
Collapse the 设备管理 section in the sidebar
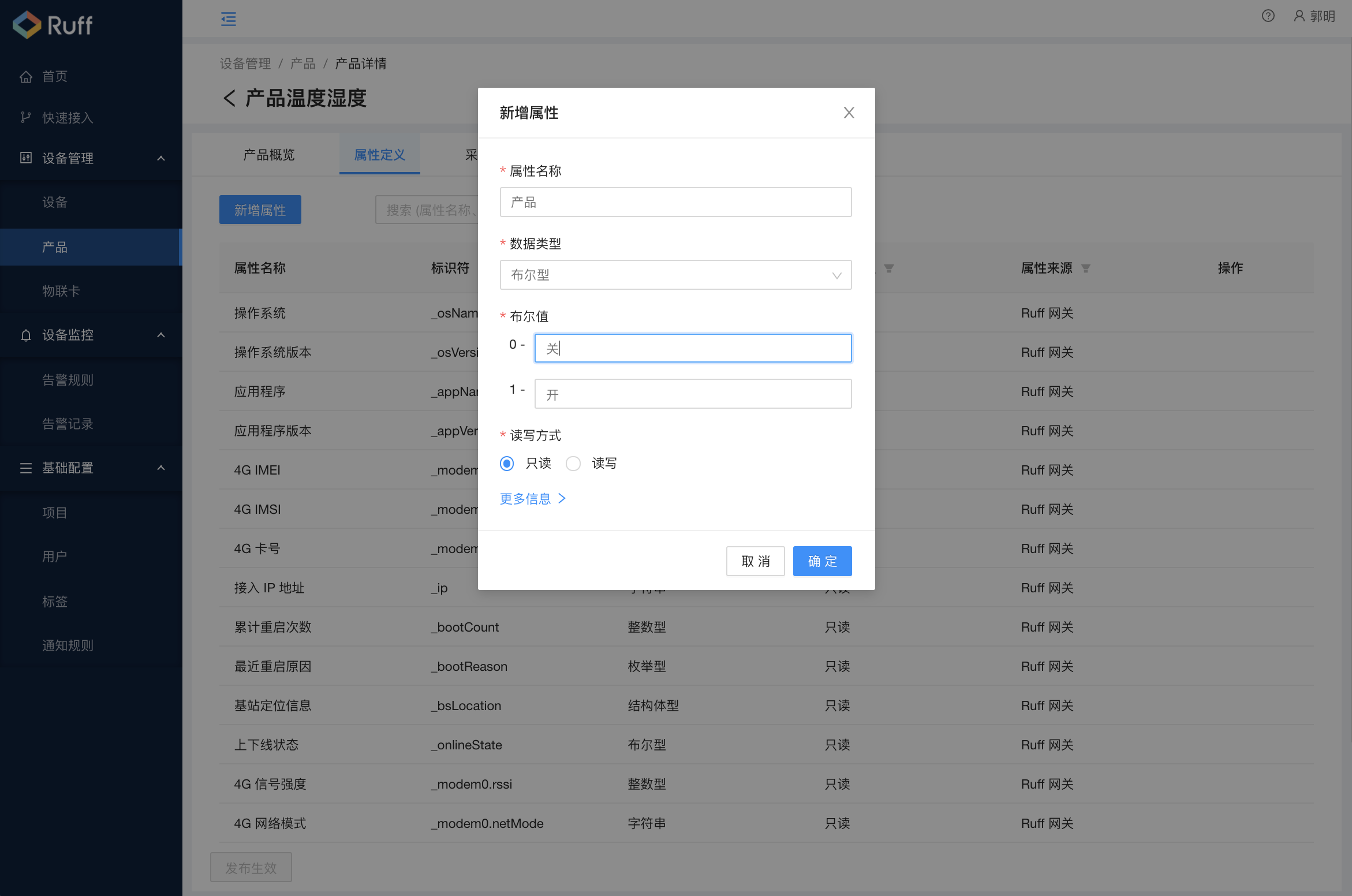(161, 158)
